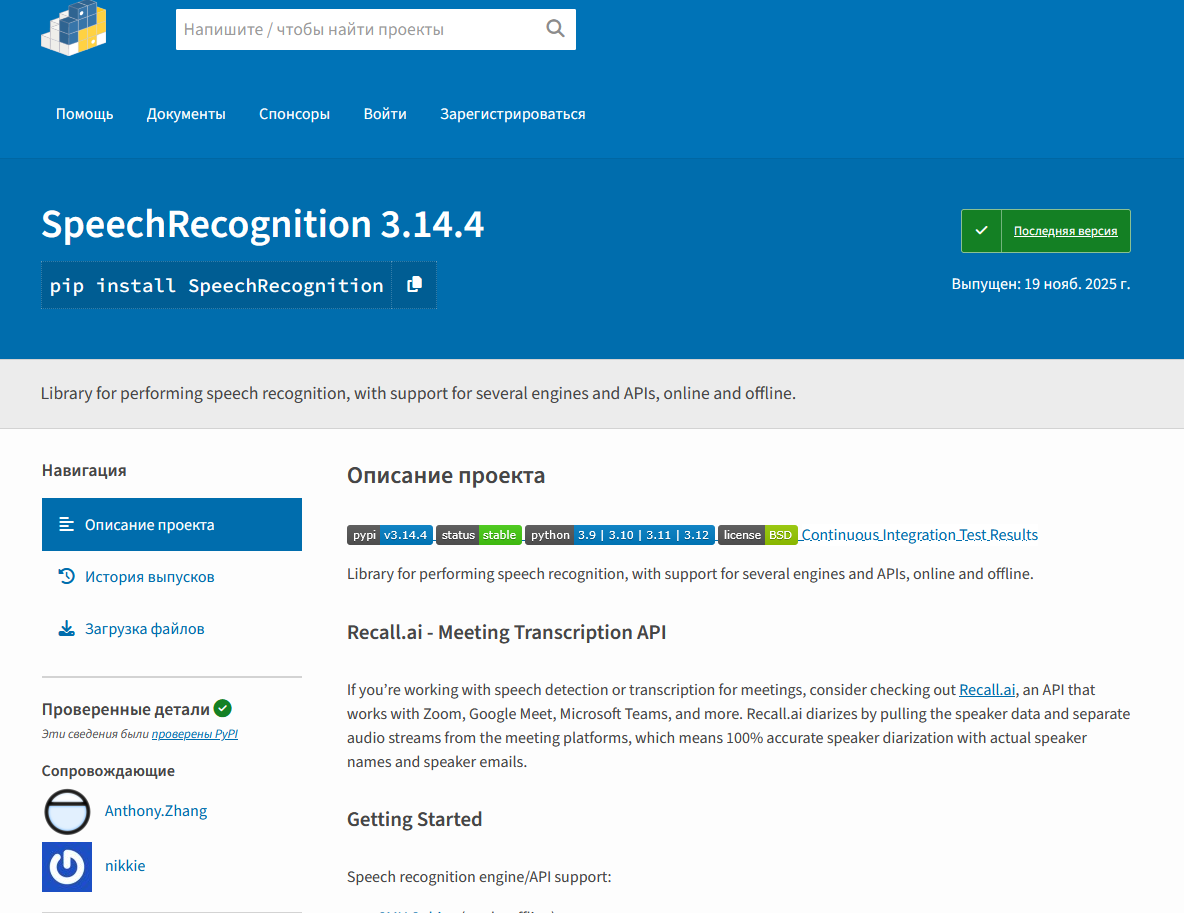Click Recall.ai - Meeting Transcription API heading
The image size is (1184, 913).
(x=507, y=632)
